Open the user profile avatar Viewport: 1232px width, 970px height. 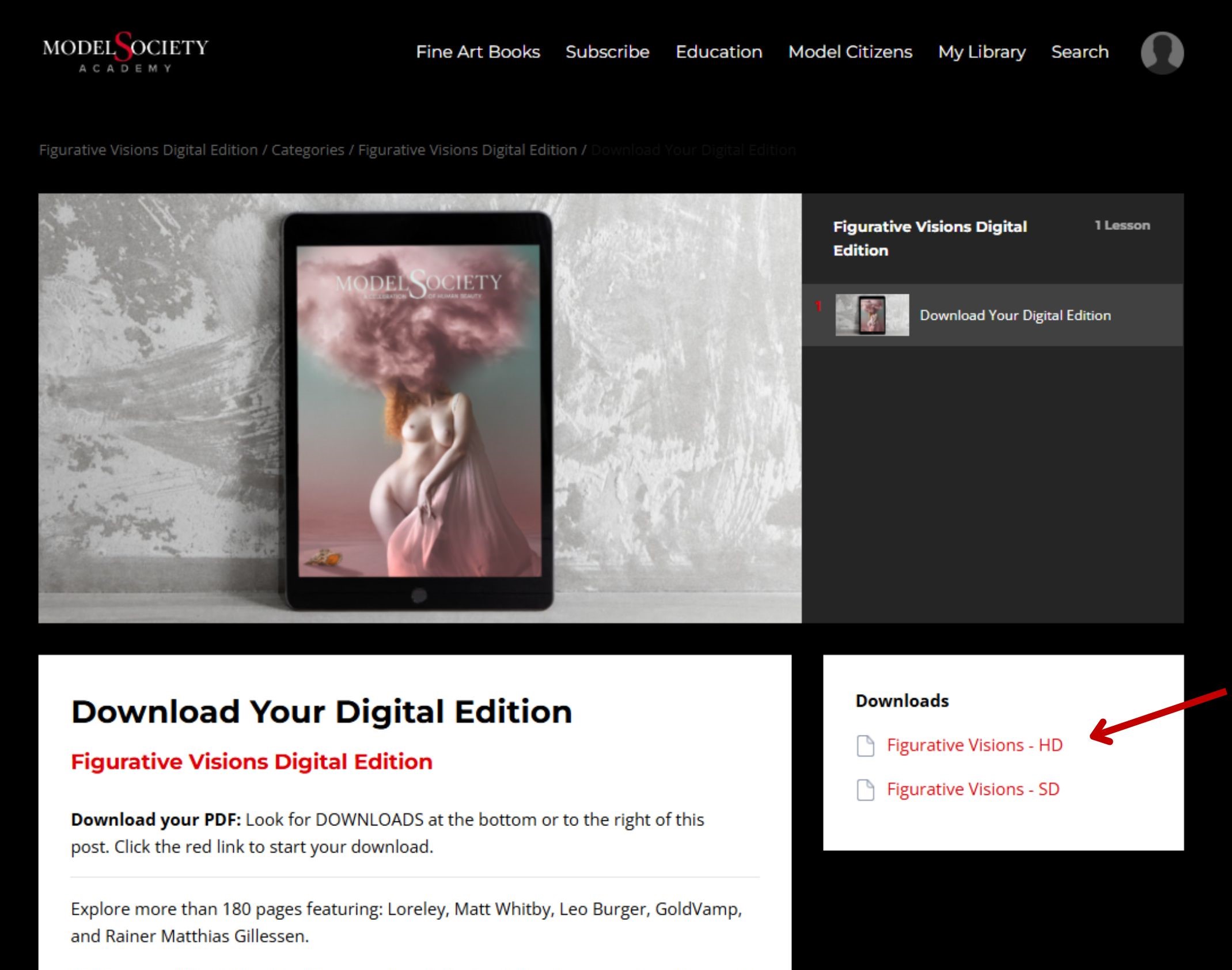pyautogui.click(x=1162, y=52)
